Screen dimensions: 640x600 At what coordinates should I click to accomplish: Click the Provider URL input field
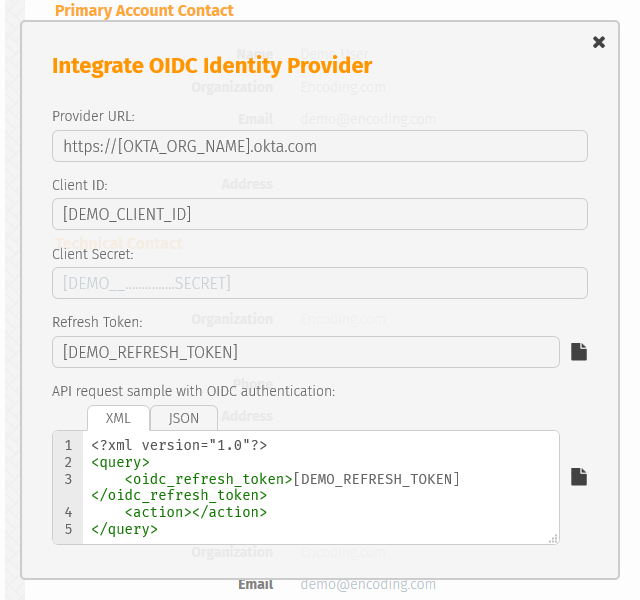coord(320,146)
